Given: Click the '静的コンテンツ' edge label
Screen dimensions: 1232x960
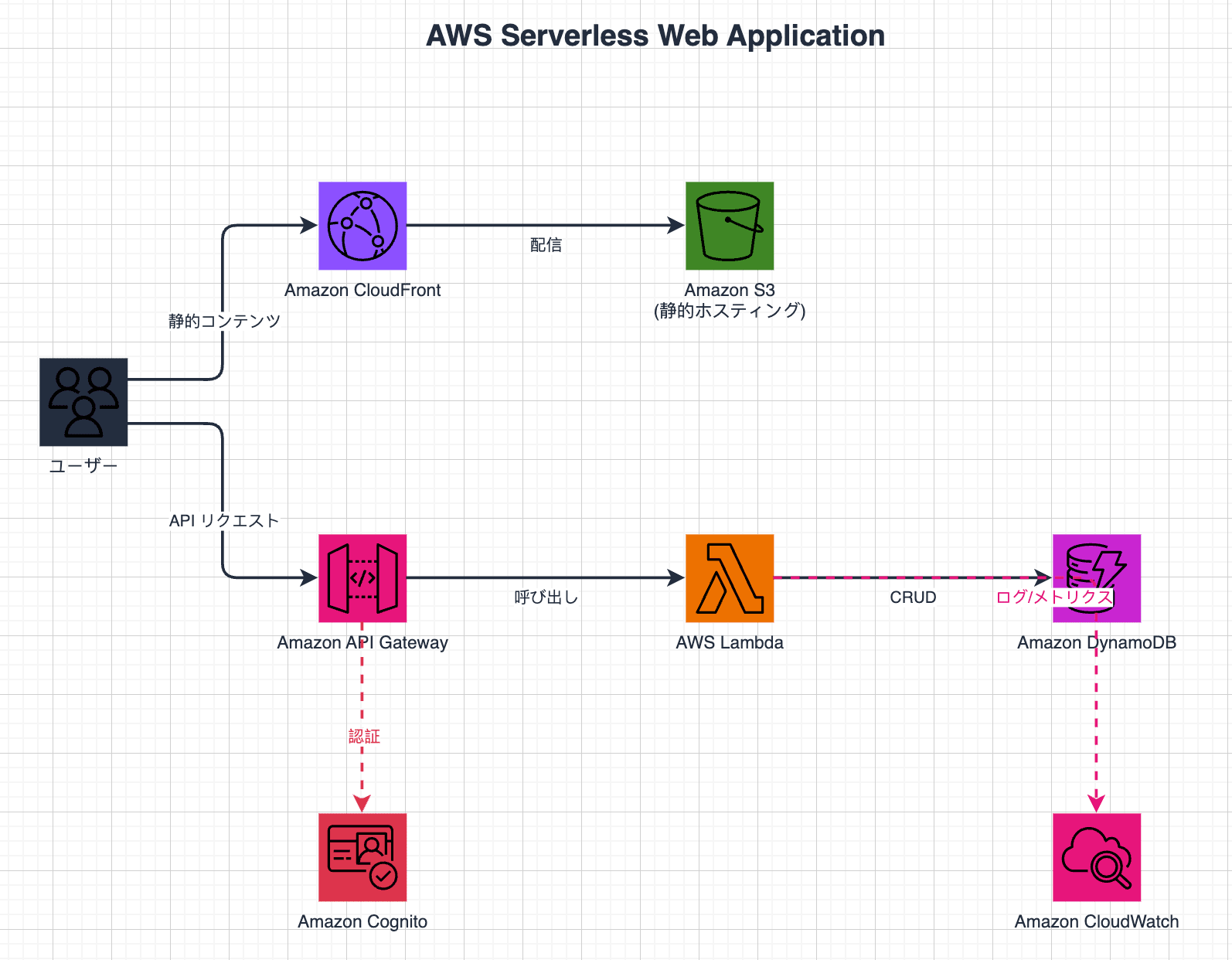Looking at the screenshot, I should pyautogui.click(x=224, y=321).
